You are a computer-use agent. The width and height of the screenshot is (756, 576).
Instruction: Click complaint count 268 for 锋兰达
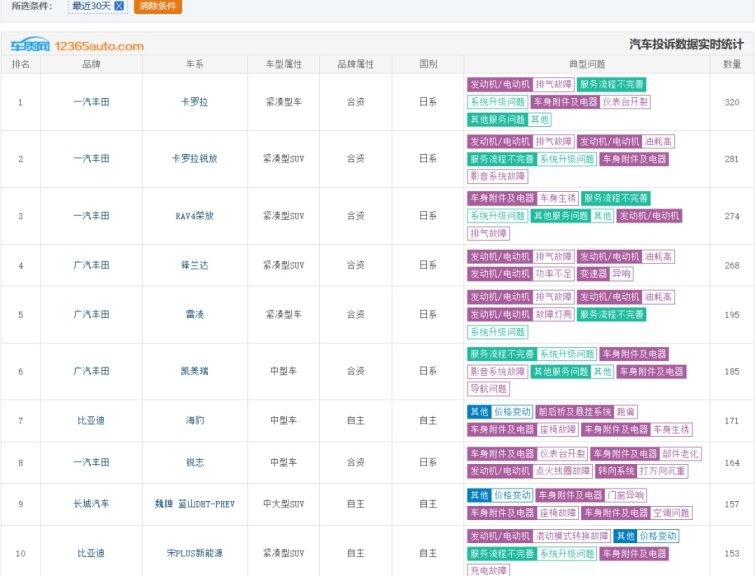click(732, 265)
